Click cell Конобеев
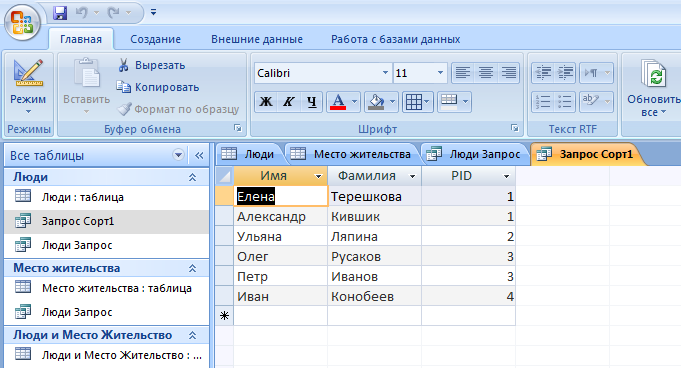The height and width of the screenshot is (368, 681). (374, 296)
